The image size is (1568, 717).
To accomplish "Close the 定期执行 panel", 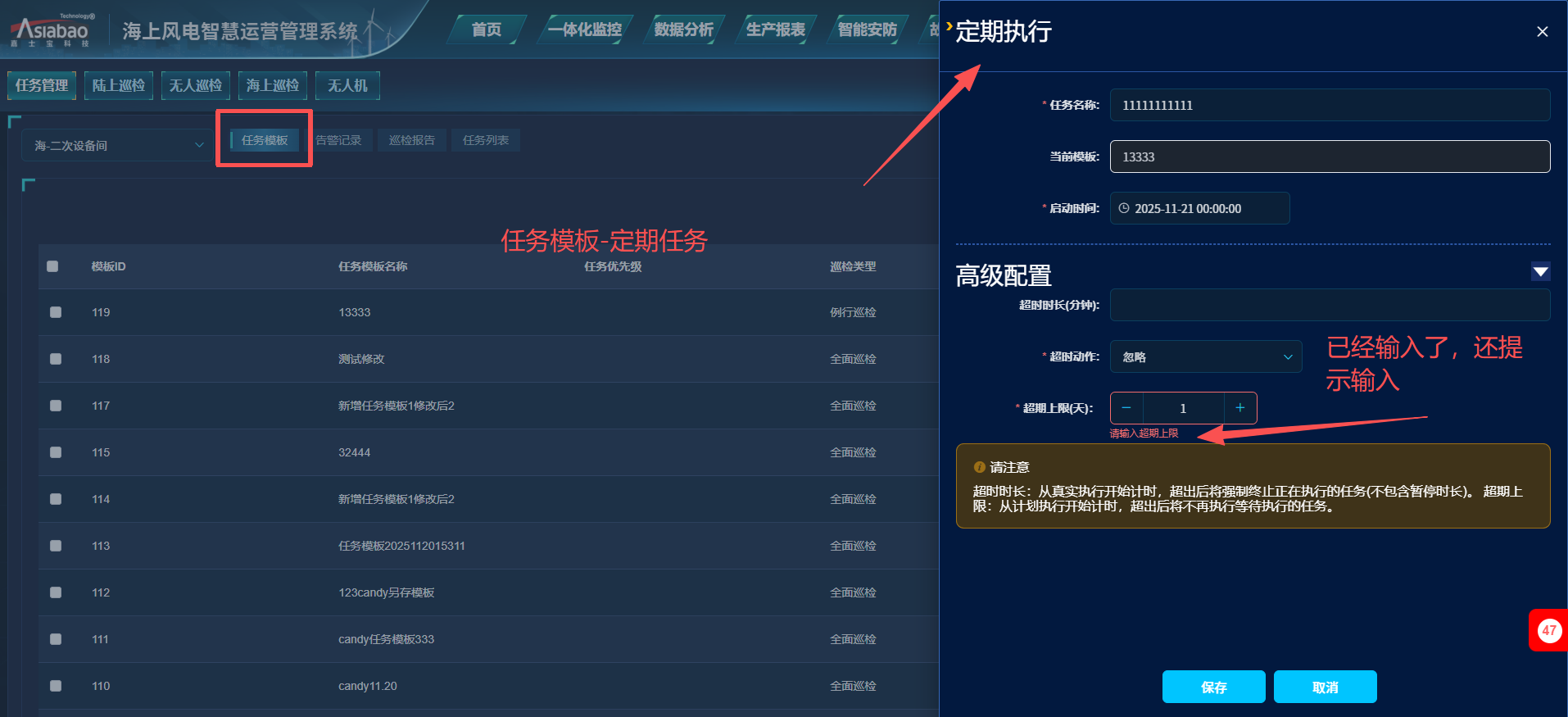I will 1542,32.
